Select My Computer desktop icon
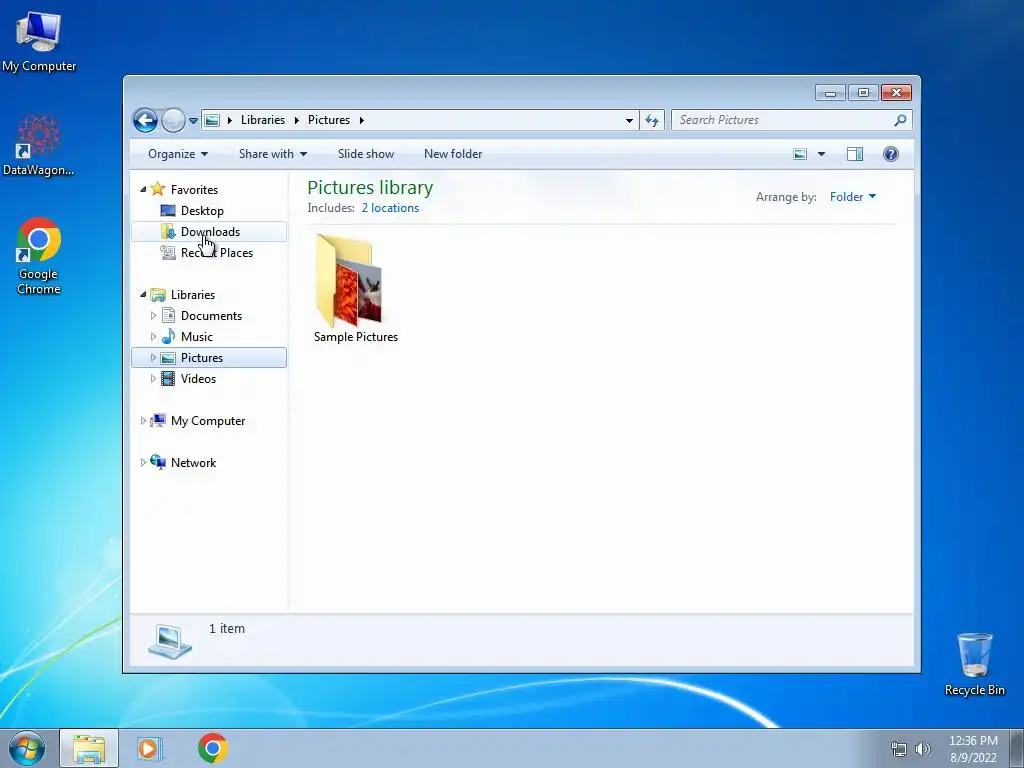1024x768 pixels. coord(39,40)
